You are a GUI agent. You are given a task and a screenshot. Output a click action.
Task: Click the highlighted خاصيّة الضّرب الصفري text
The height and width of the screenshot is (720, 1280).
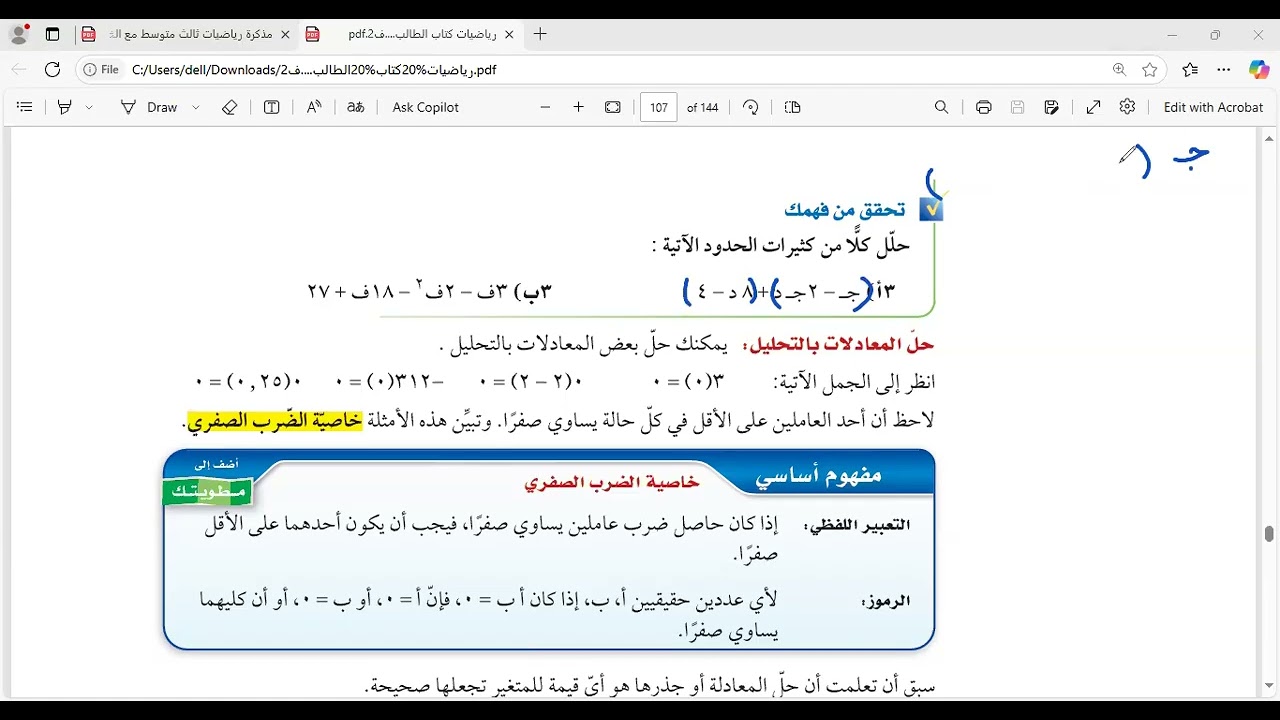pos(275,420)
